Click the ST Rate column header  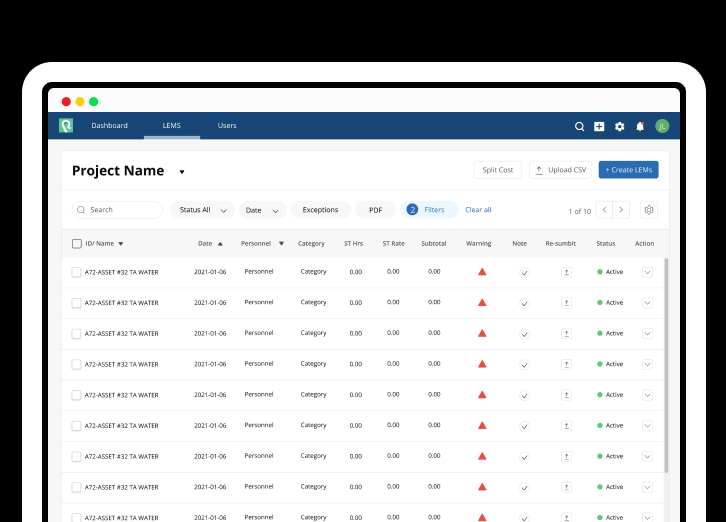pos(394,244)
